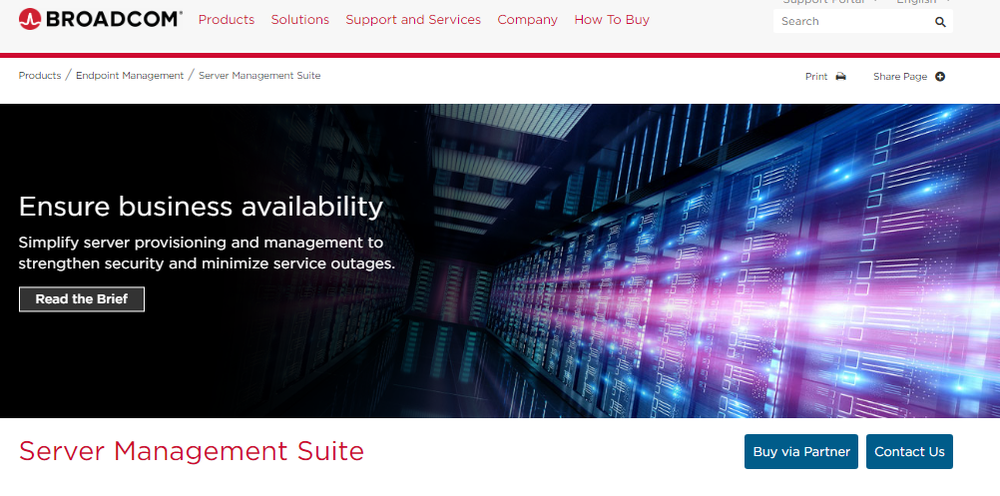Click the Buy via Partner button
1000x496 pixels.
point(801,451)
